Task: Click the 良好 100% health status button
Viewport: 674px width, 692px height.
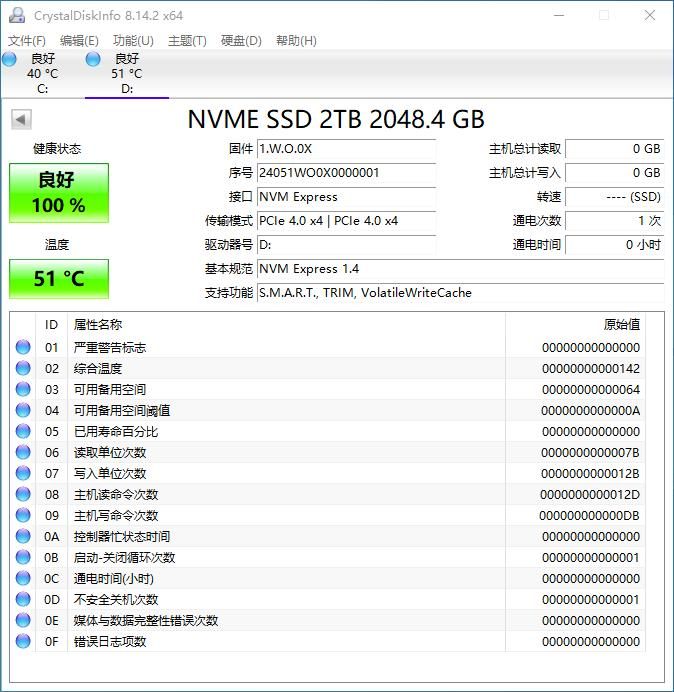Action: (59, 193)
